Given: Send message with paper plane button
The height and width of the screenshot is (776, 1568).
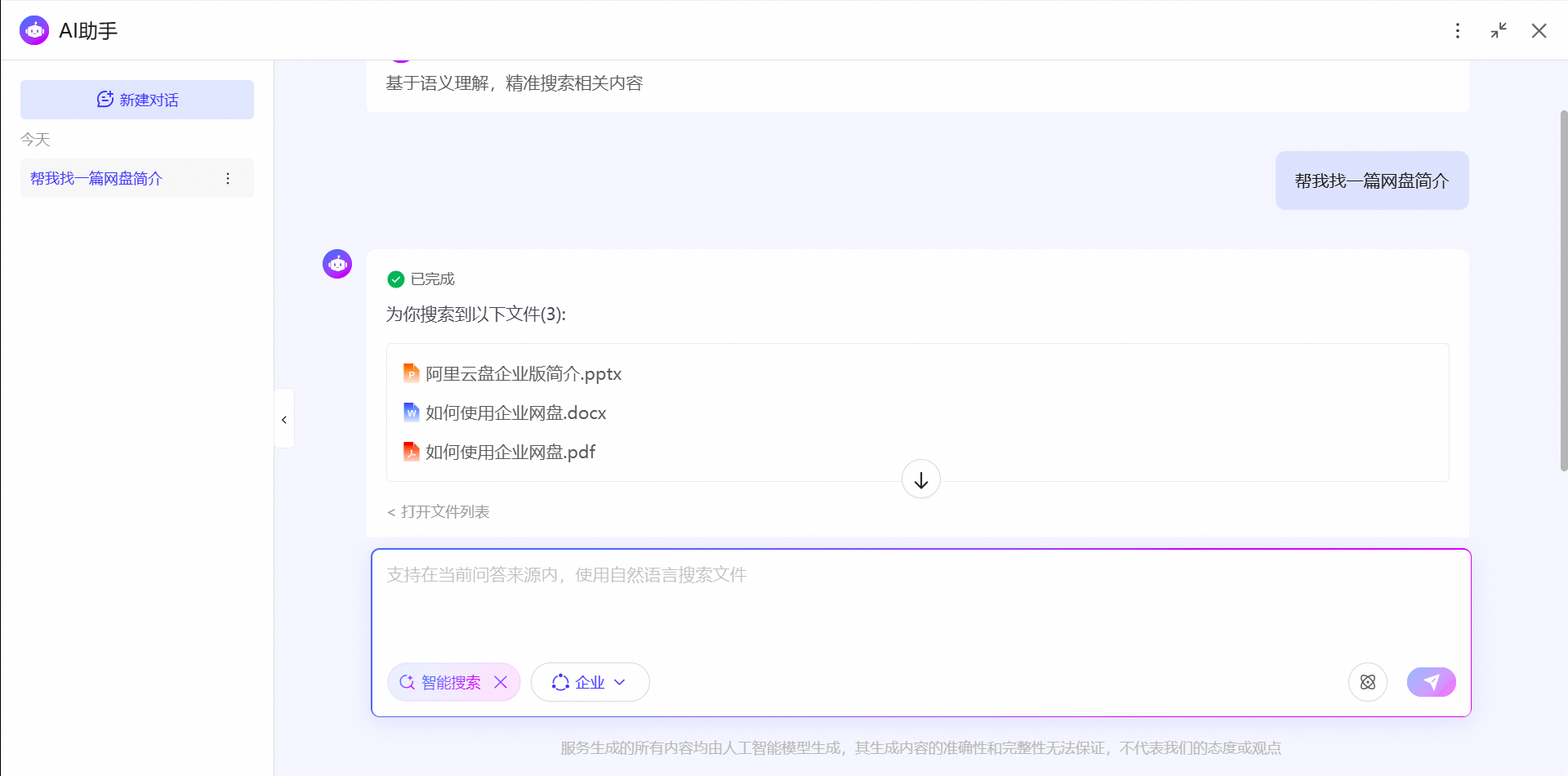Looking at the screenshot, I should tap(1431, 682).
